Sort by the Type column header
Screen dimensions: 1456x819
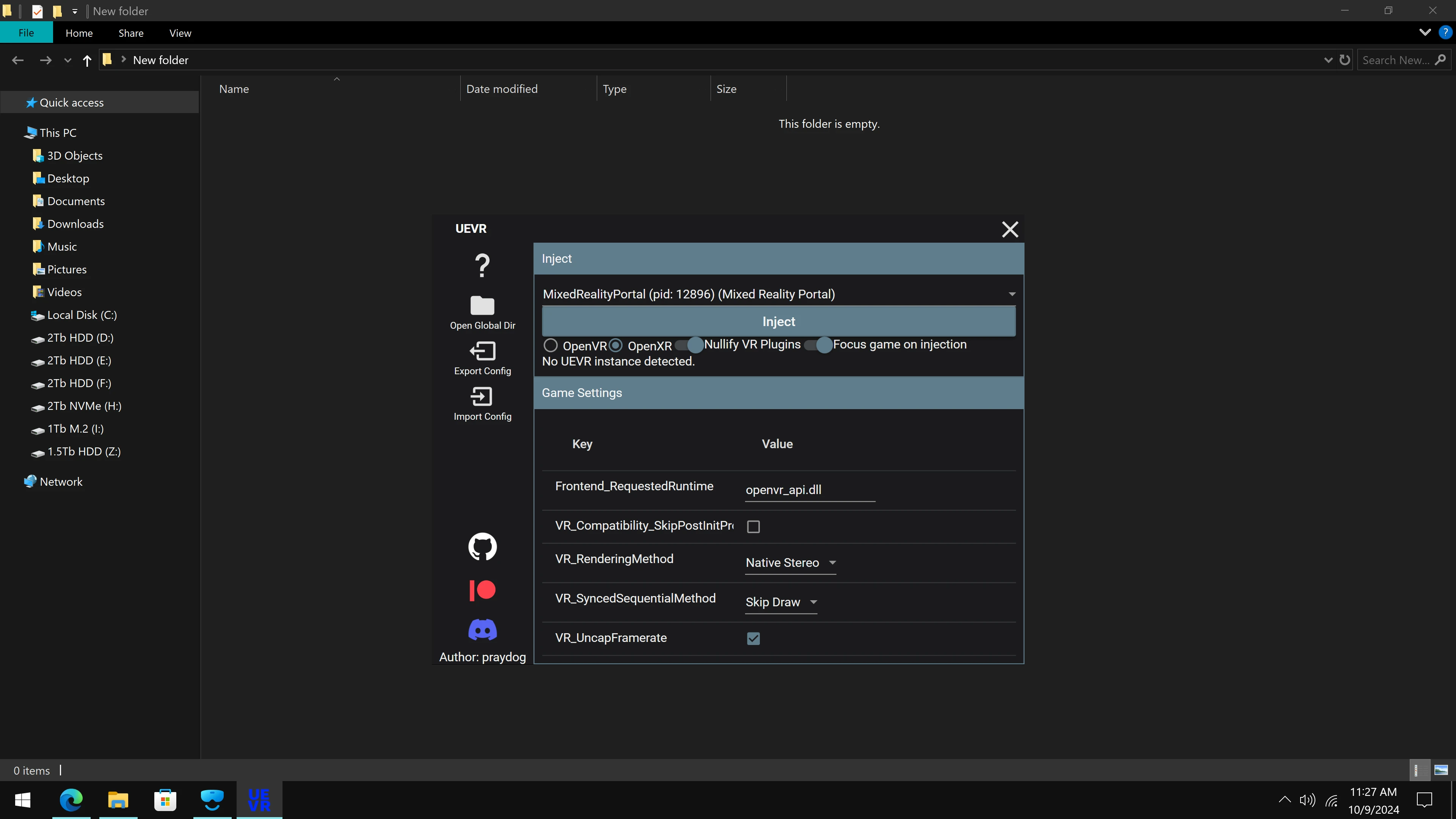[x=653, y=89]
